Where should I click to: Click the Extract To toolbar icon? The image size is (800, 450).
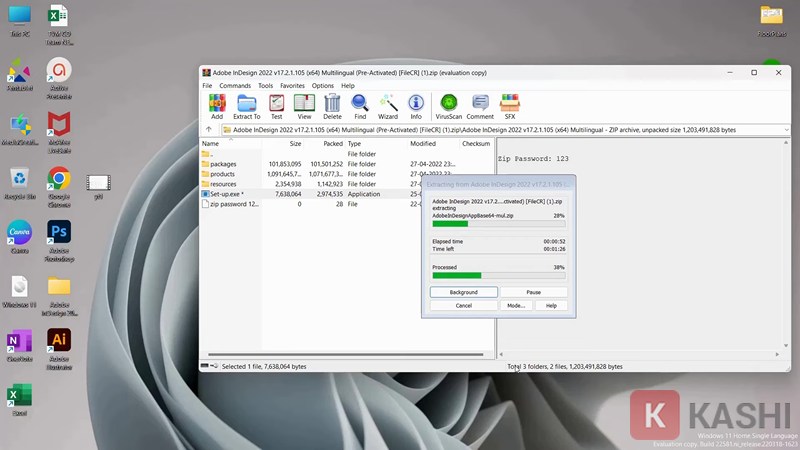tap(246, 107)
